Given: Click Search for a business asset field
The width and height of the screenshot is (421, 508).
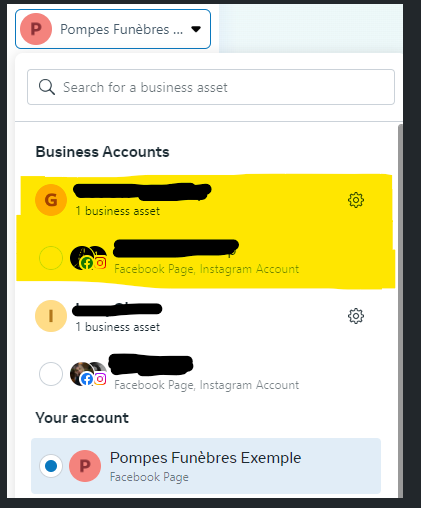Looking at the screenshot, I should 211,87.
